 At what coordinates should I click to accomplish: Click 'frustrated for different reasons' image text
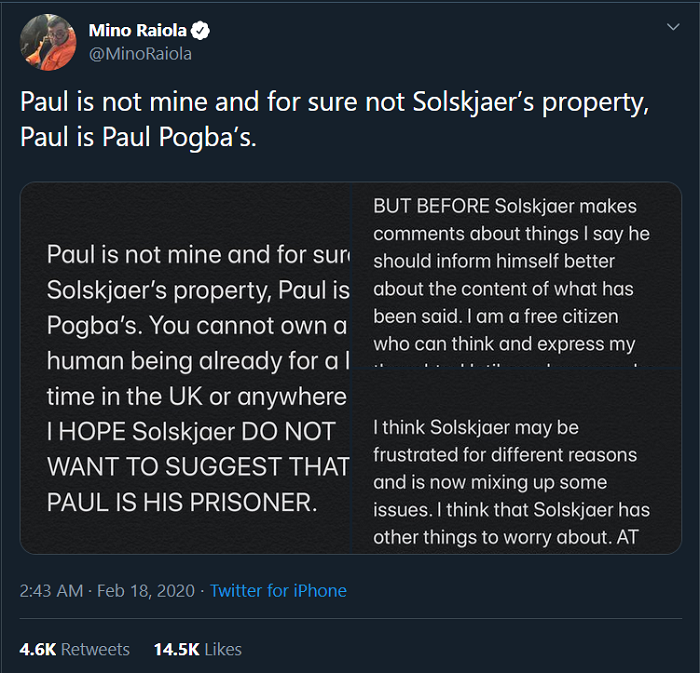point(504,455)
